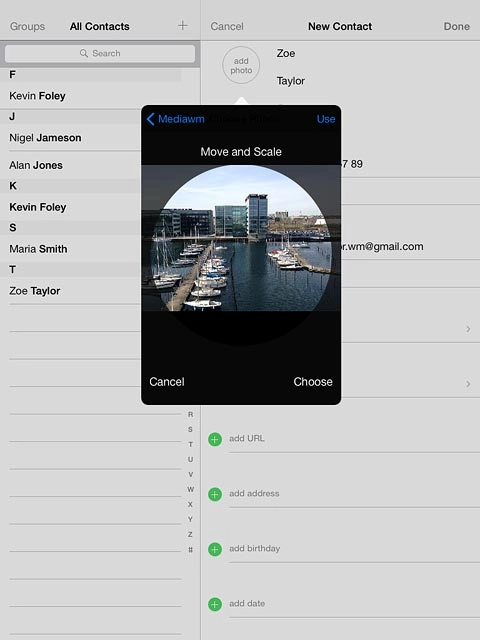This screenshot has height=640, width=480.
Task: Click the marina photo crop preview
Action: point(241,238)
